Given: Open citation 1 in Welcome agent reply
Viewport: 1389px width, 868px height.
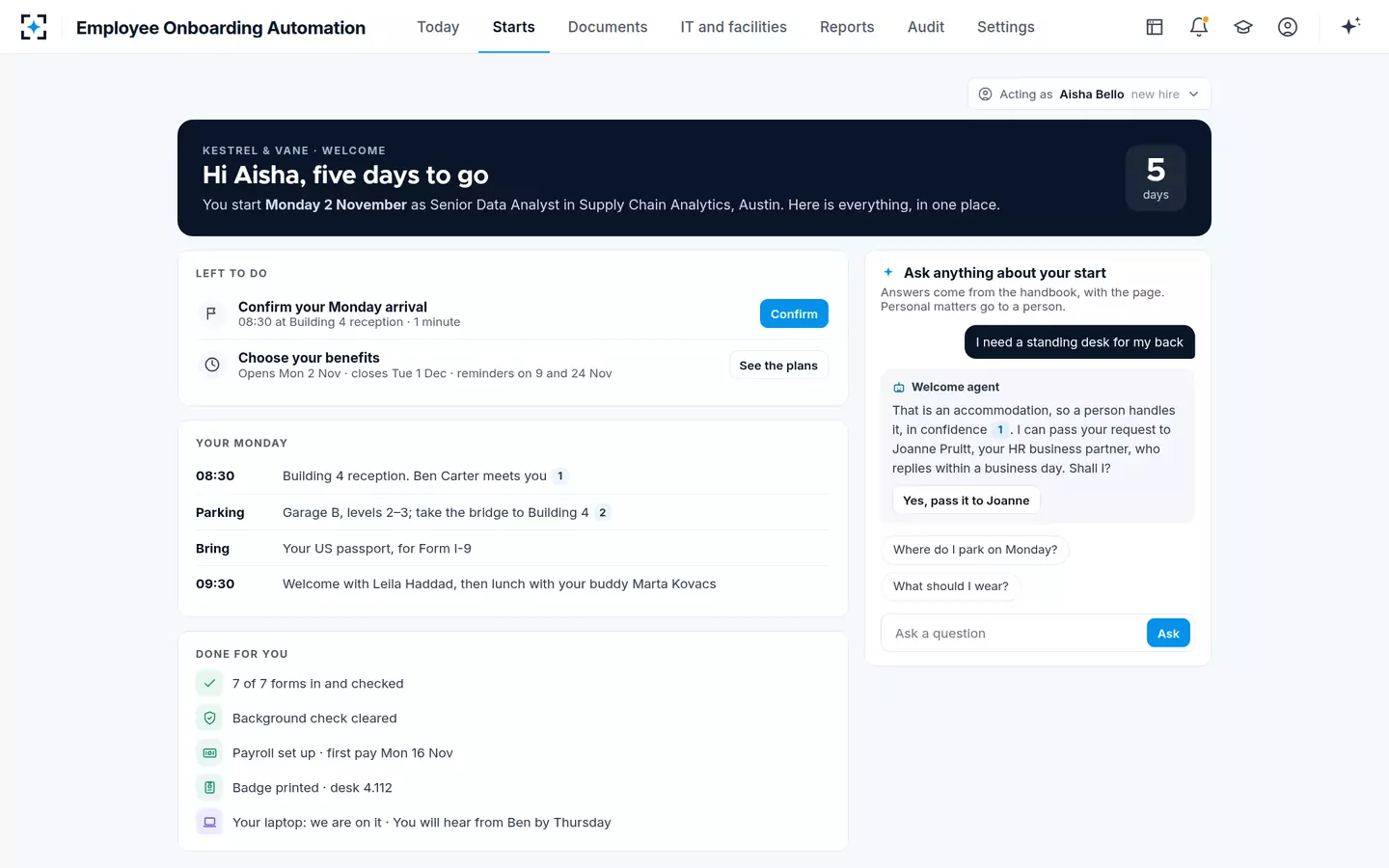Looking at the screenshot, I should pyautogui.click(x=1000, y=430).
